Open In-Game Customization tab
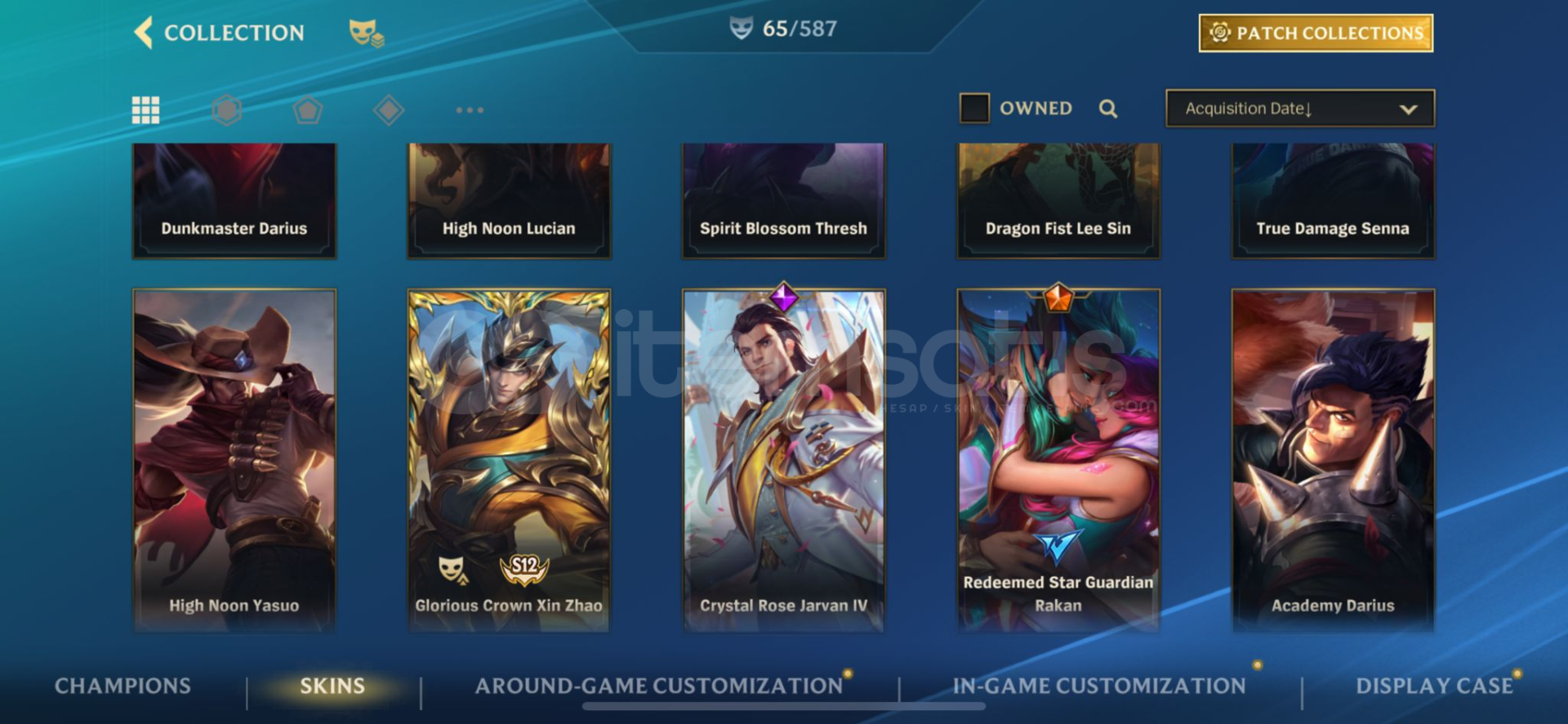Screen dimensions: 1568x724 1099,686
